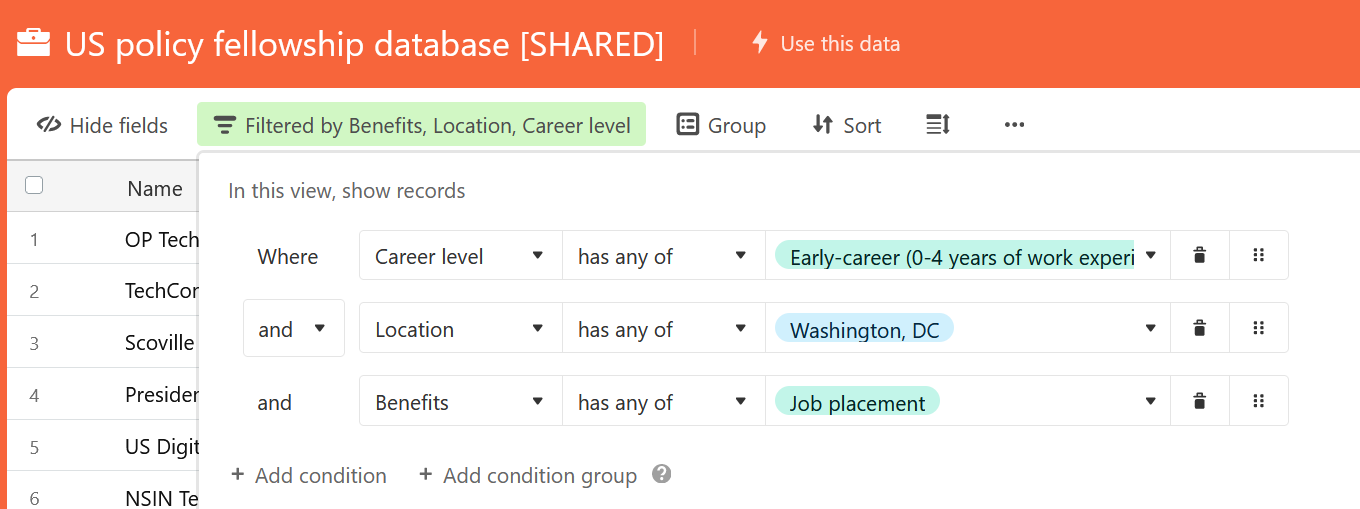Toggle the select-all checkbox in the table header
This screenshot has height=509, width=1360.
[x=34, y=185]
